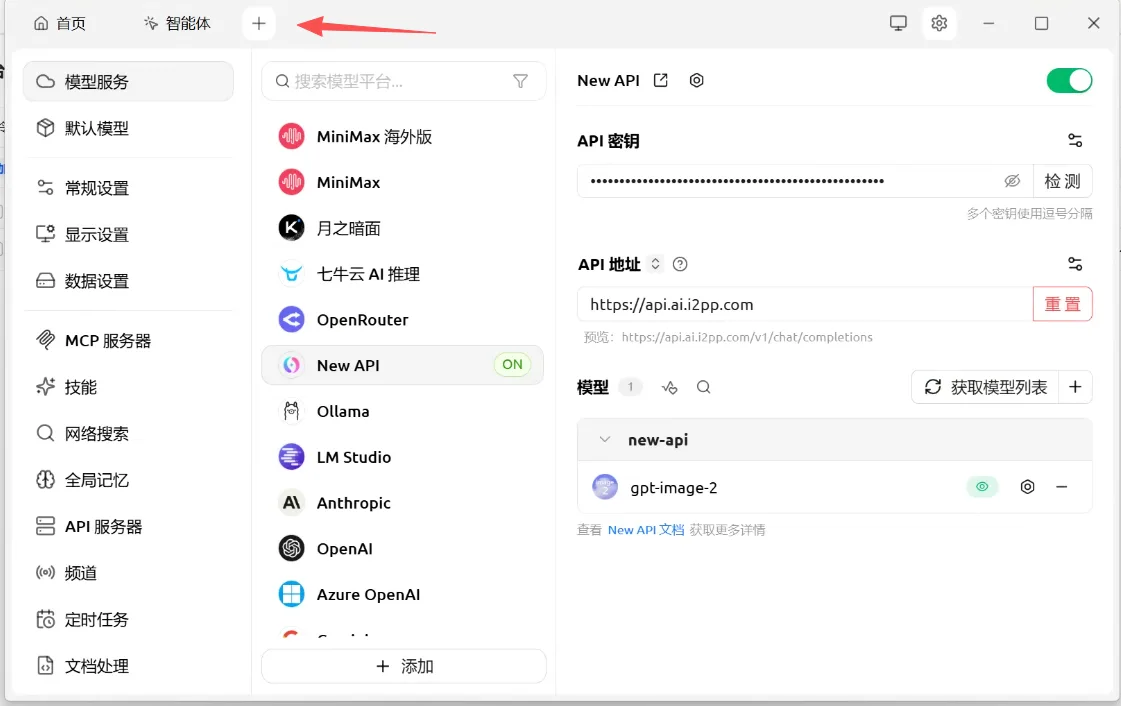Open API 服务器 section
The width and height of the screenshot is (1121, 706).
tap(129, 527)
